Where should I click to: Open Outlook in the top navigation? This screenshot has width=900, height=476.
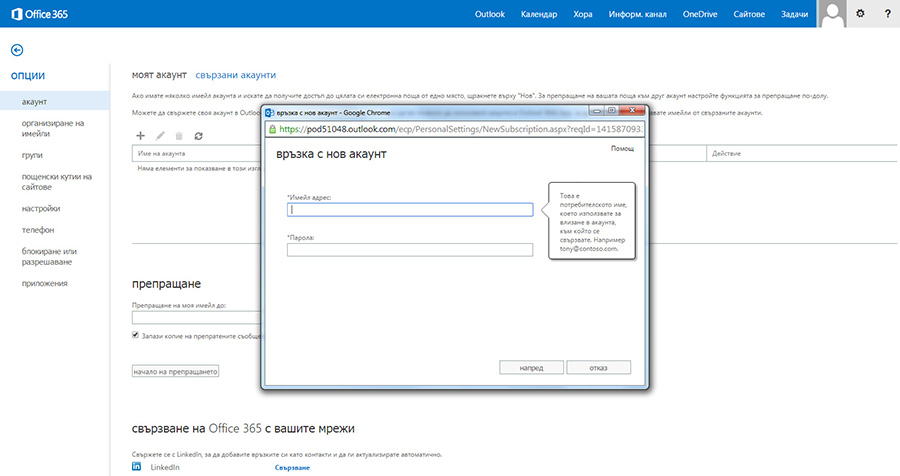point(490,14)
